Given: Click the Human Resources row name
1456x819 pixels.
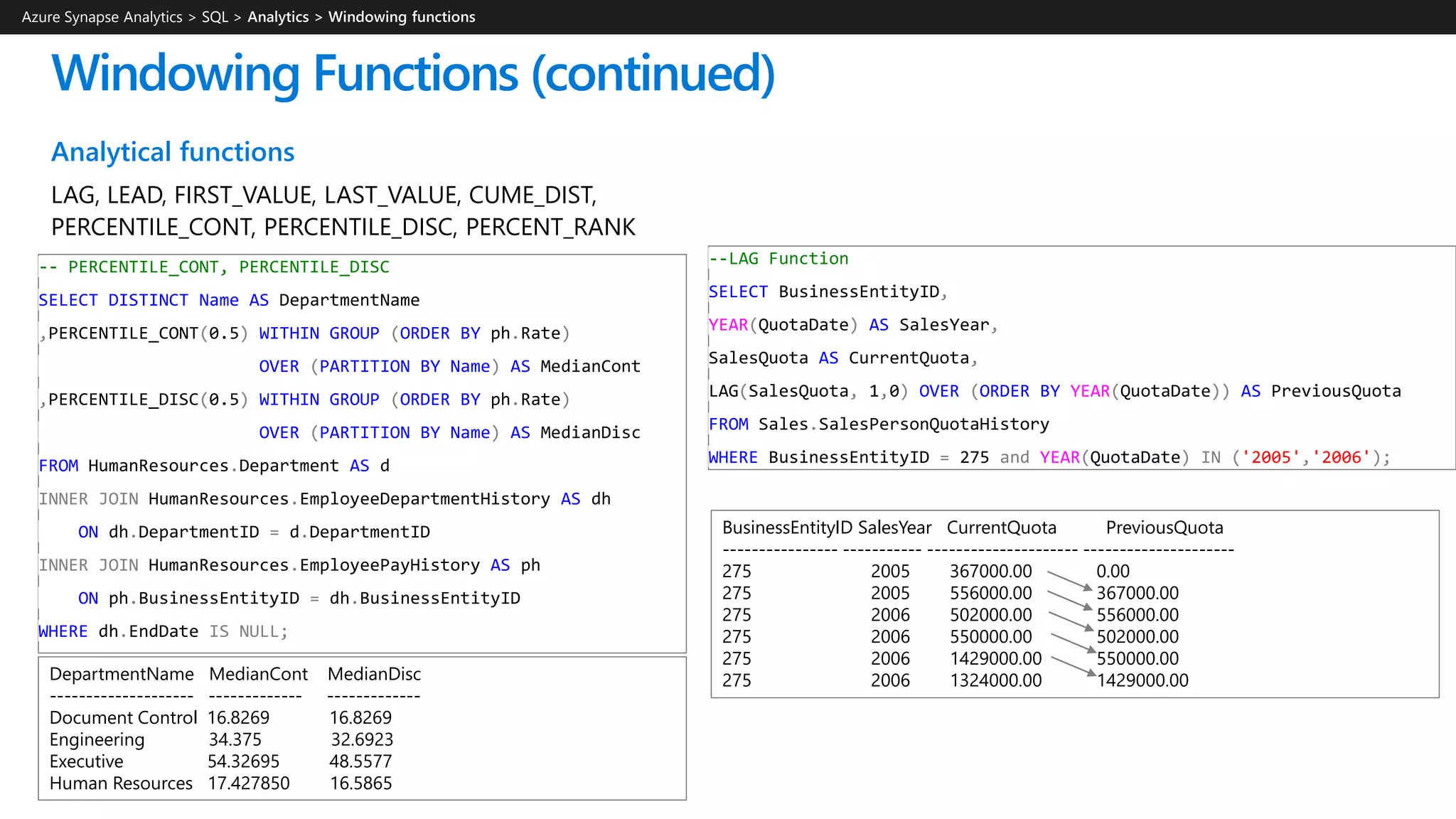Looking at the screenshot, I should (x=121, y=783).
